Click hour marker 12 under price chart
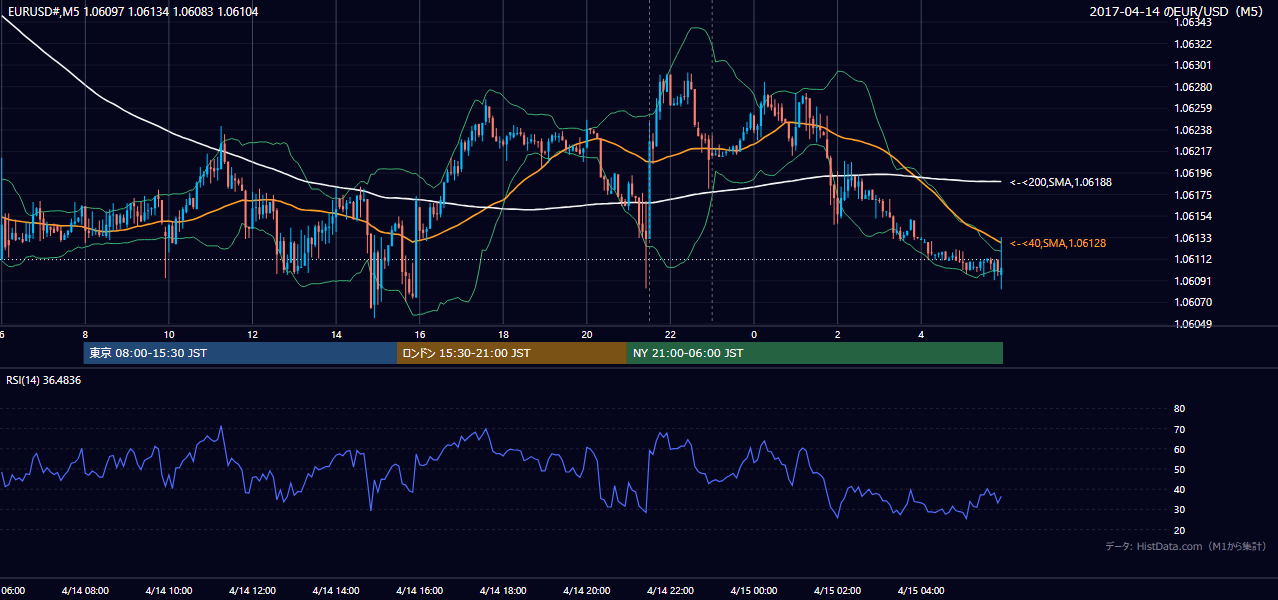 pos(253,335)
